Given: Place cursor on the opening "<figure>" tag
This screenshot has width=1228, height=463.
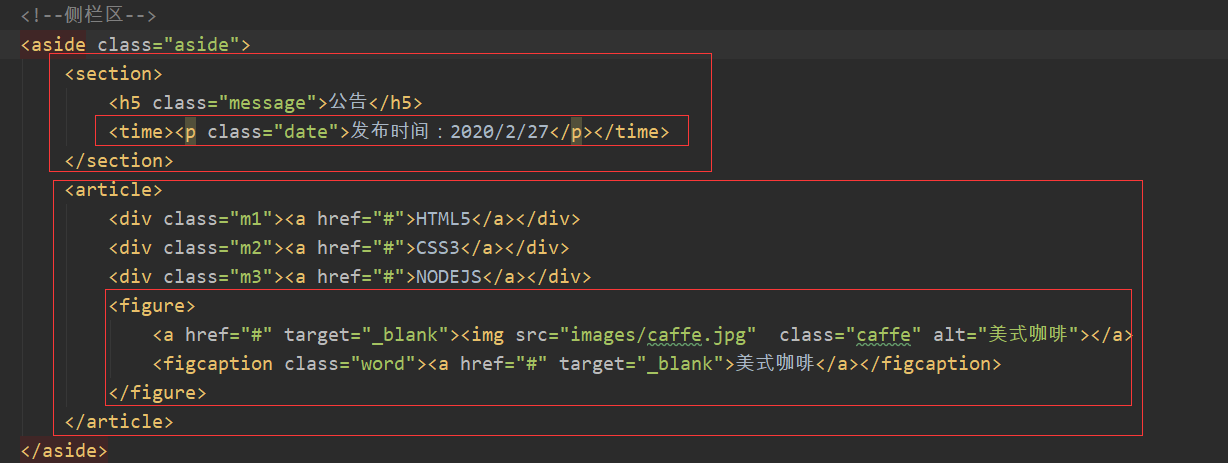Looking at the screenshot, I should 153,306.
